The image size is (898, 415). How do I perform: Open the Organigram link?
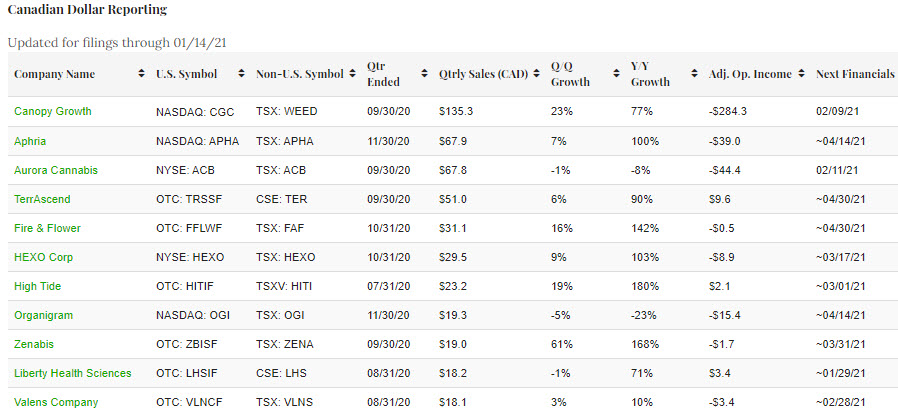click(x=43, y=315)
